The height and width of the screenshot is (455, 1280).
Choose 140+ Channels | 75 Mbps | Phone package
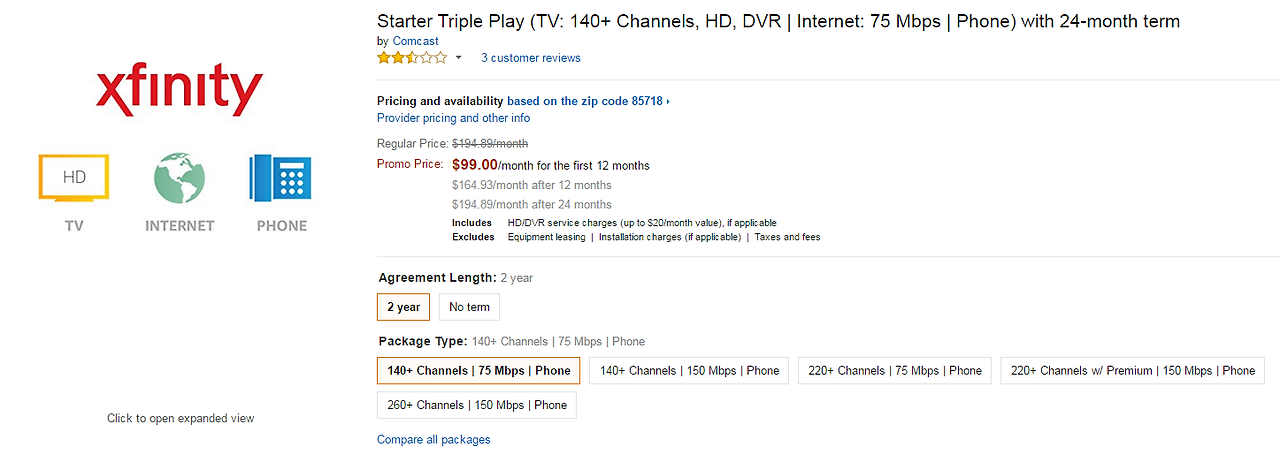click(x=479, y=371)
